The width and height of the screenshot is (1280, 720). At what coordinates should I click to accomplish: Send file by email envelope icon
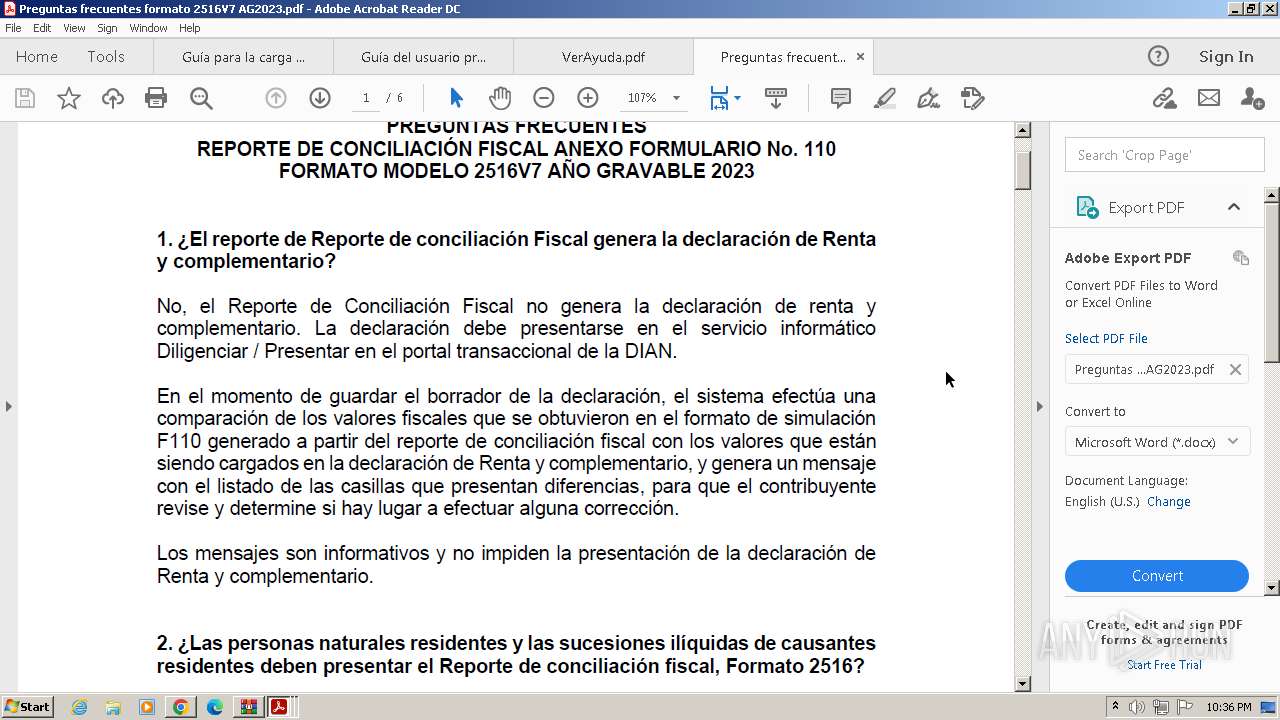[x=1209, y=98]
